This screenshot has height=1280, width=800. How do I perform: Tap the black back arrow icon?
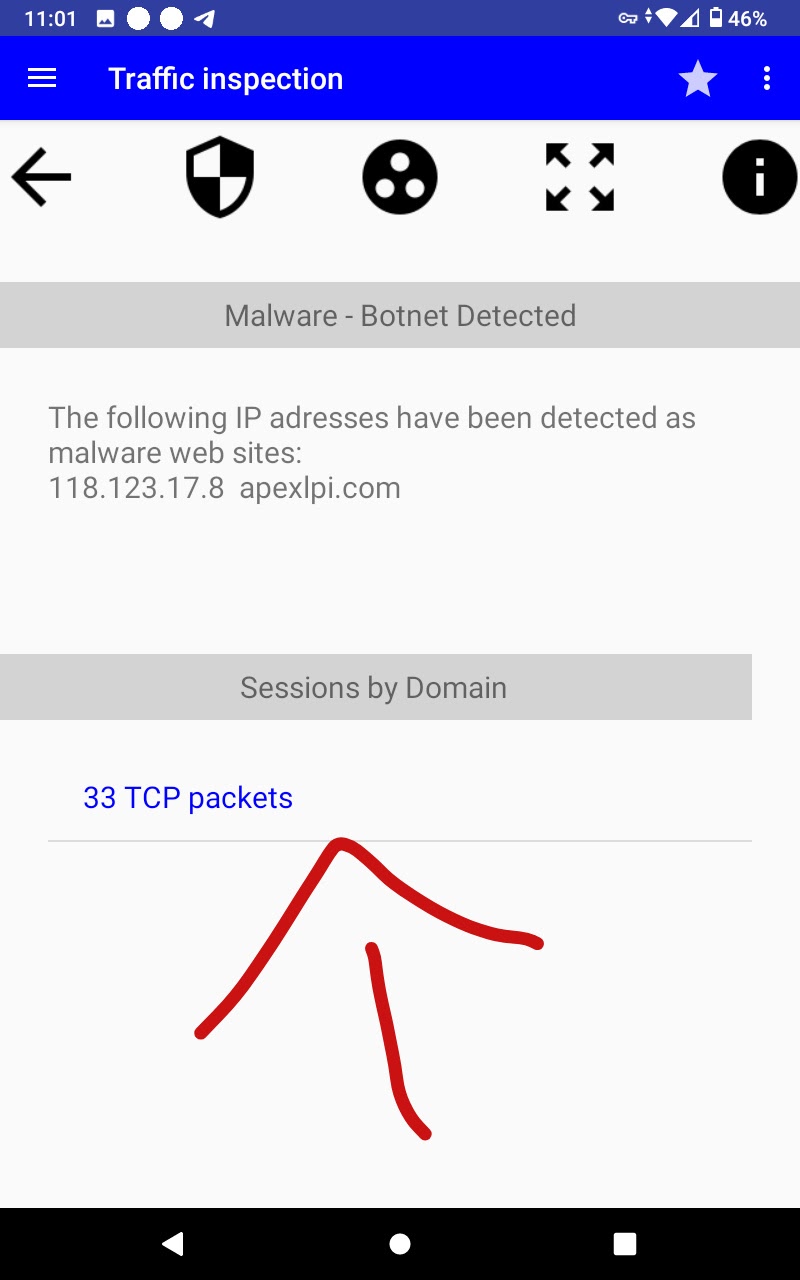(x=42, y=178)
